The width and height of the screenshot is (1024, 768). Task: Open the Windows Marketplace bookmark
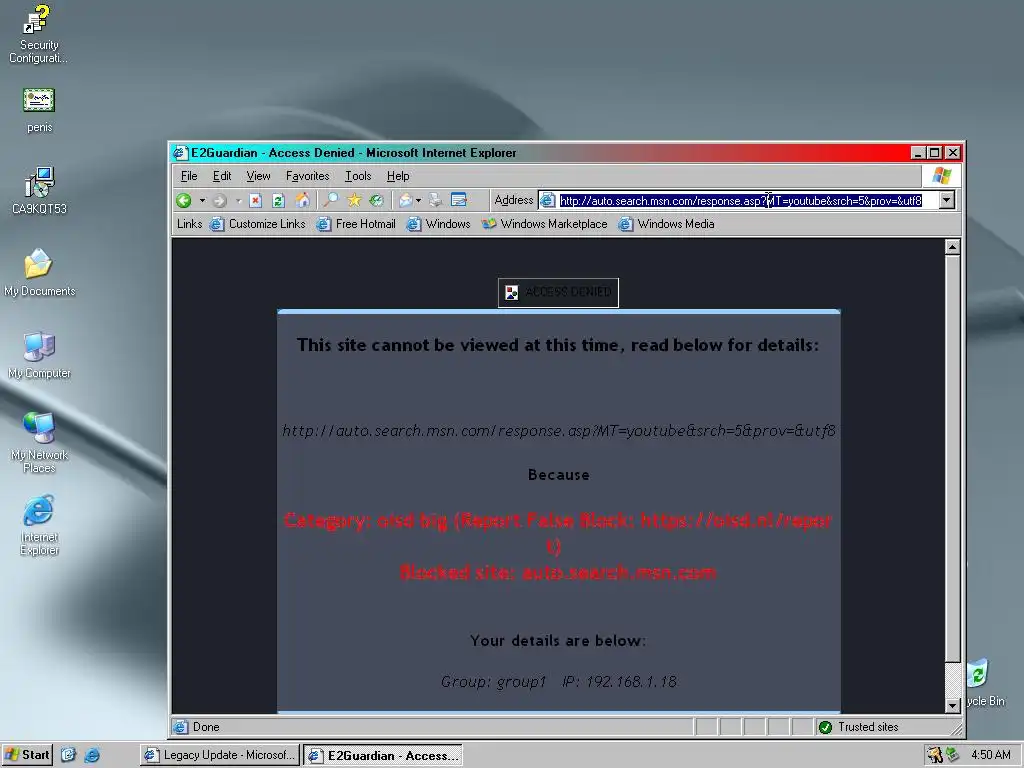click(545, 224)
